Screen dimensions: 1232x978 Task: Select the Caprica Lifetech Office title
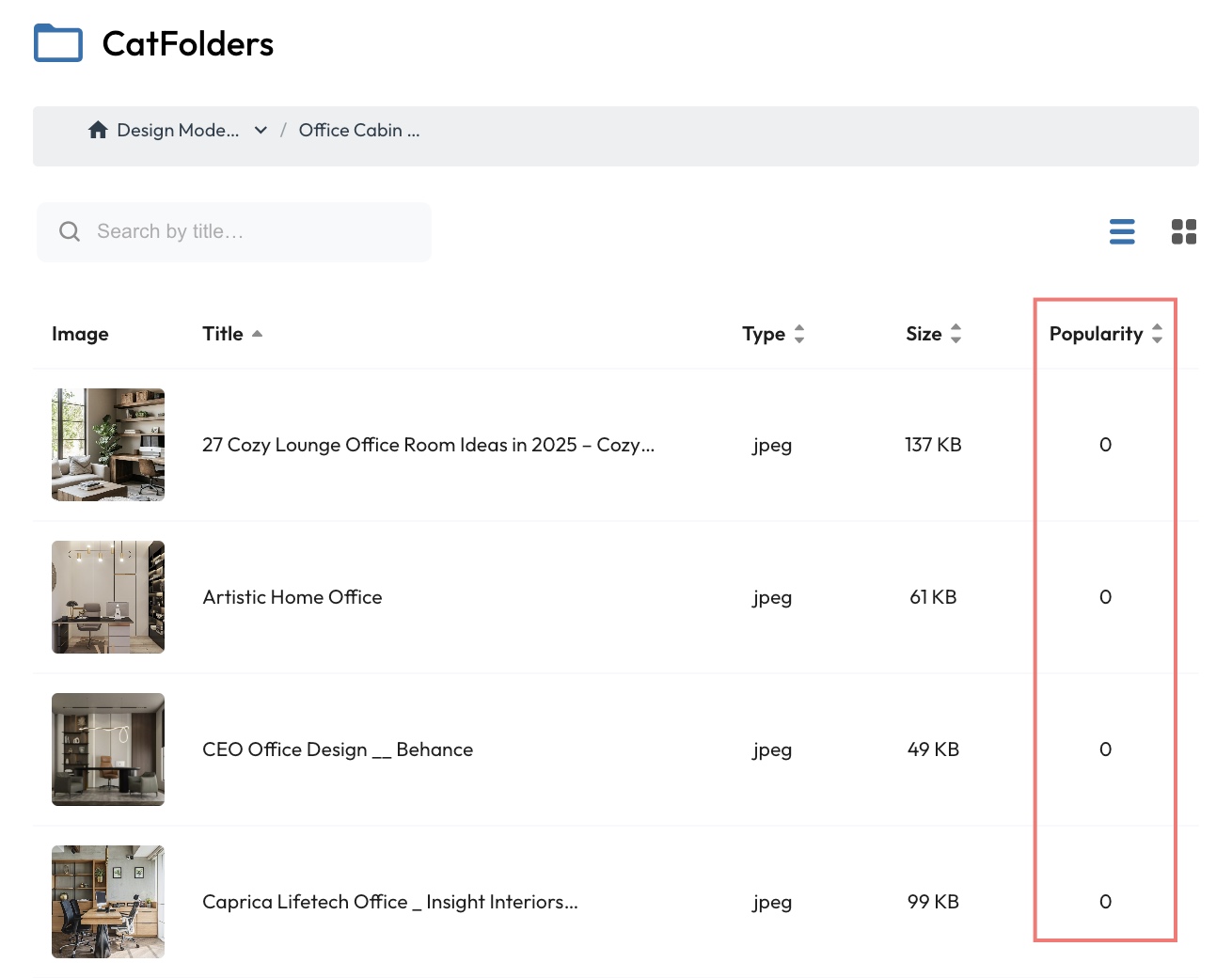(x=390, y=902)
